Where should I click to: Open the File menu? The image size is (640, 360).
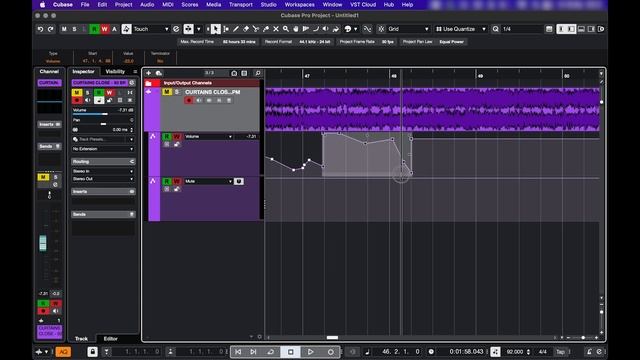coord(85,4)
